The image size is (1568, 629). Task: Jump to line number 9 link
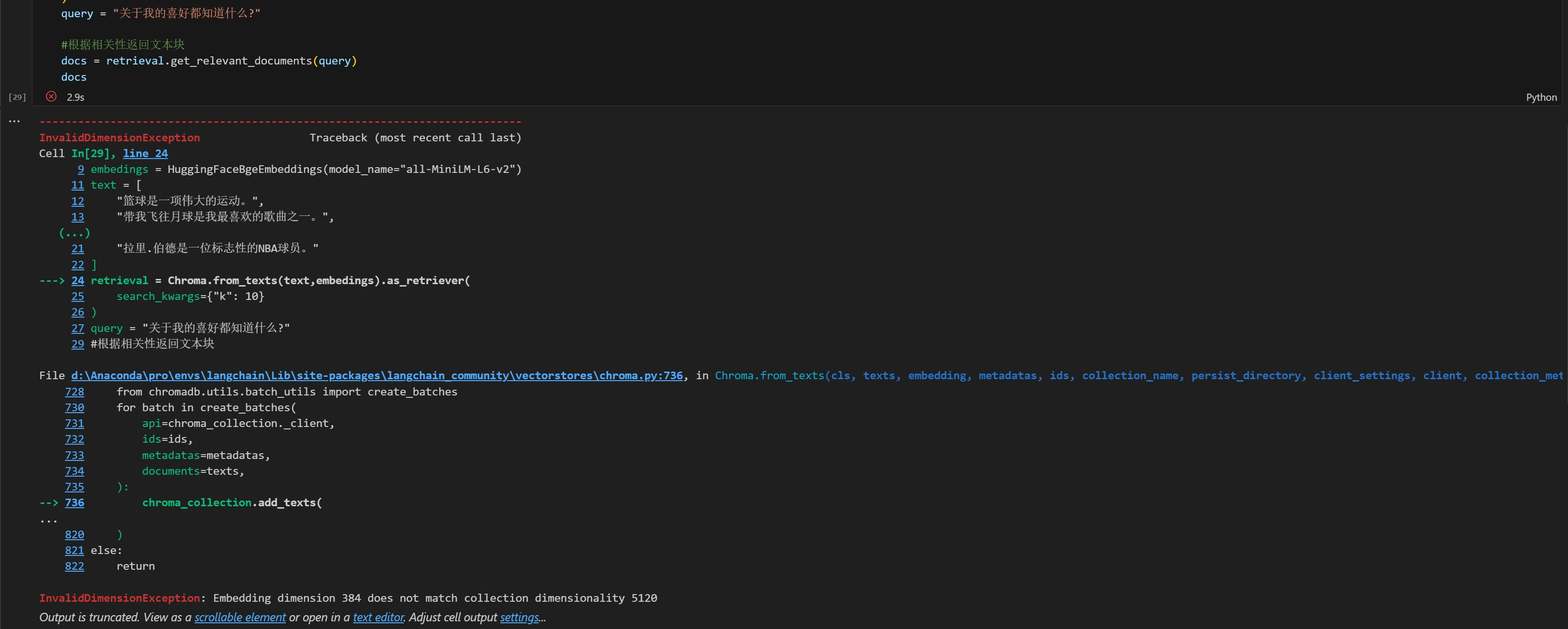[x=81, y=169]
